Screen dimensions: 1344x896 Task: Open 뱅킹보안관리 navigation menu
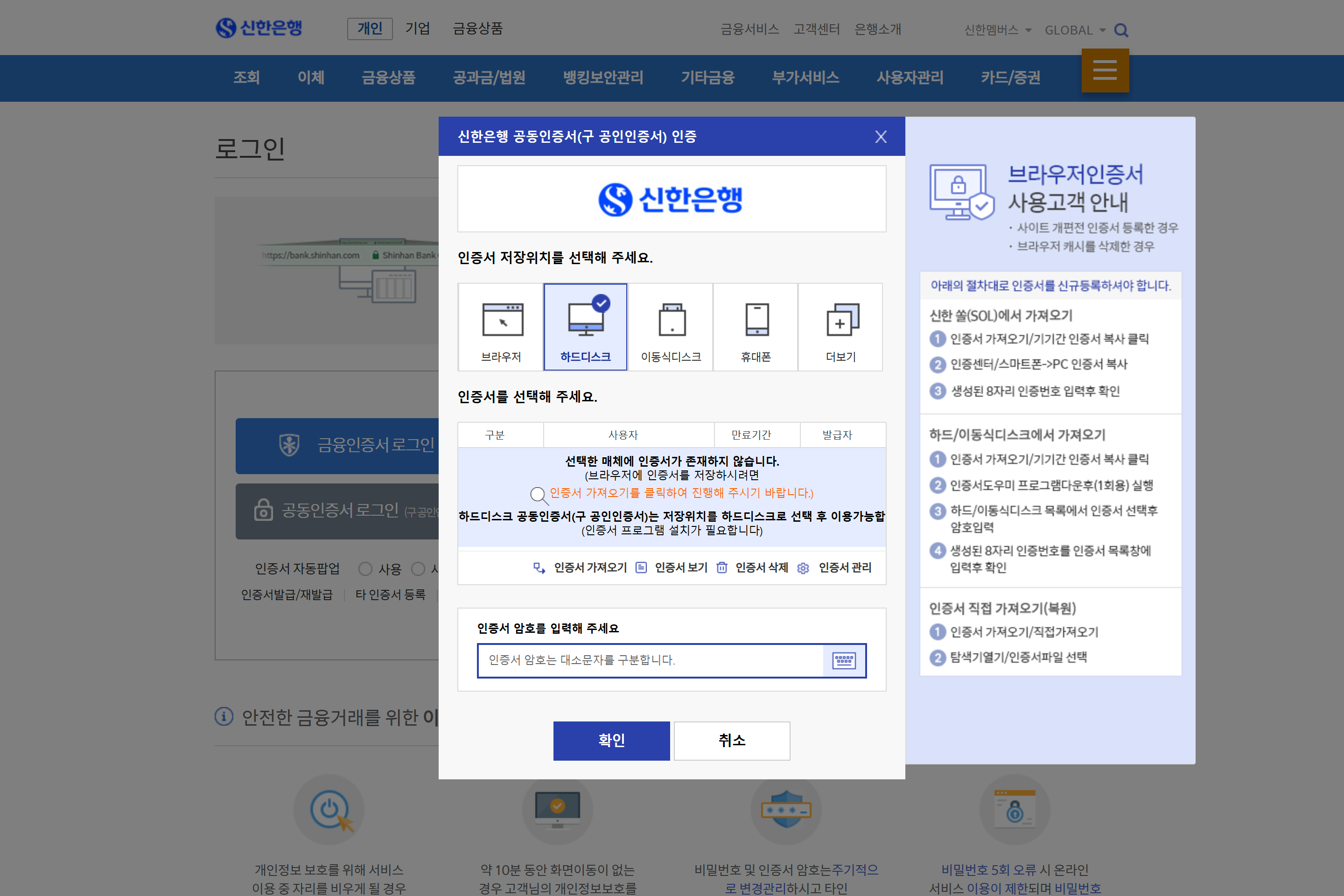(x=603, y=78)
